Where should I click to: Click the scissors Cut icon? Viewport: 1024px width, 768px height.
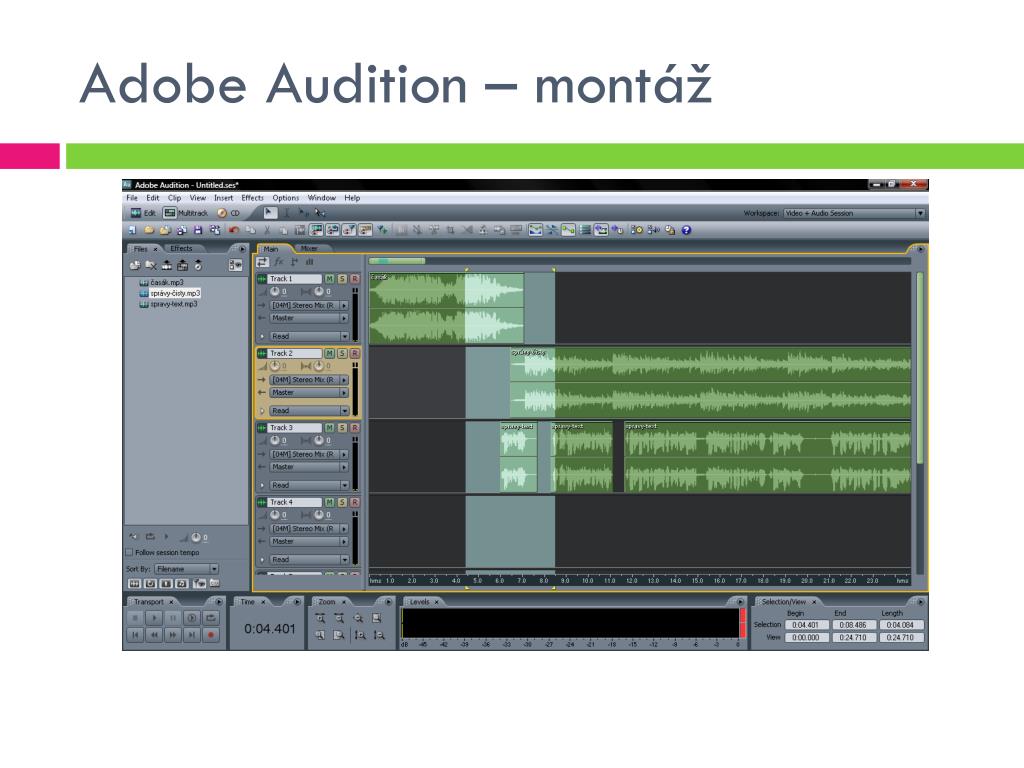[x=266, y=230]
